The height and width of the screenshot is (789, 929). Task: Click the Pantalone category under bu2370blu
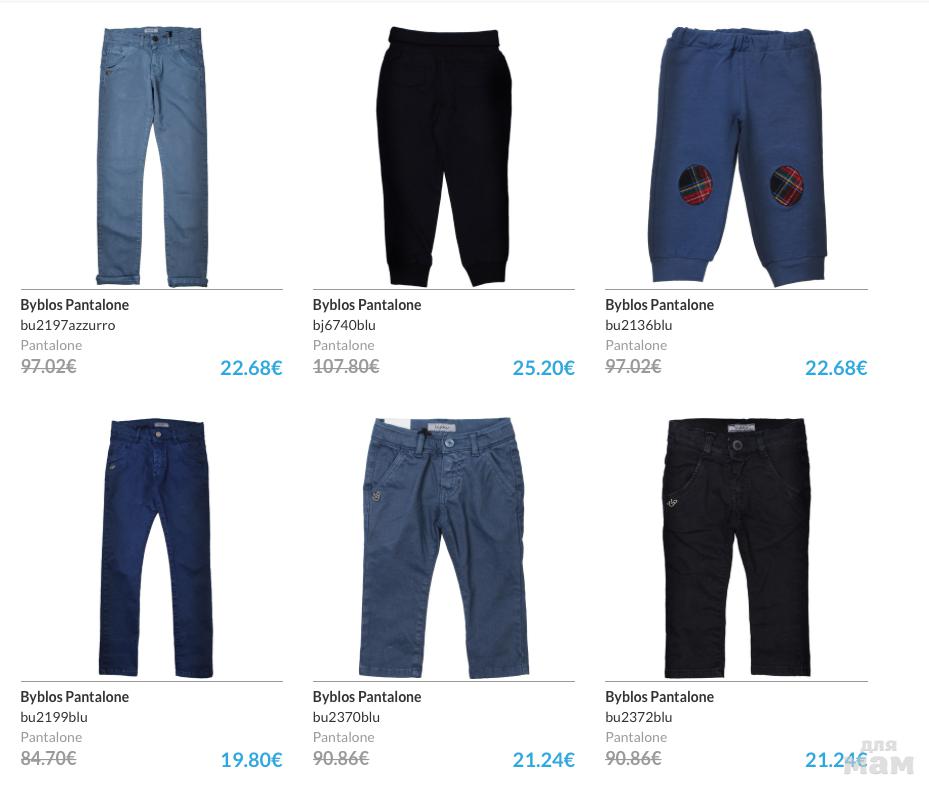pos(344,737)
